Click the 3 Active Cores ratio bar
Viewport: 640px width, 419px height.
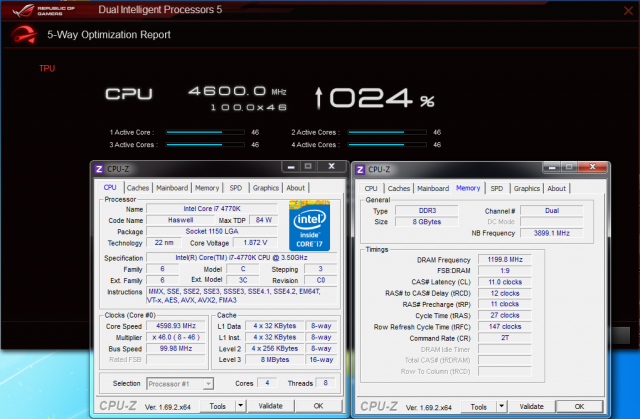pos(205,145)
